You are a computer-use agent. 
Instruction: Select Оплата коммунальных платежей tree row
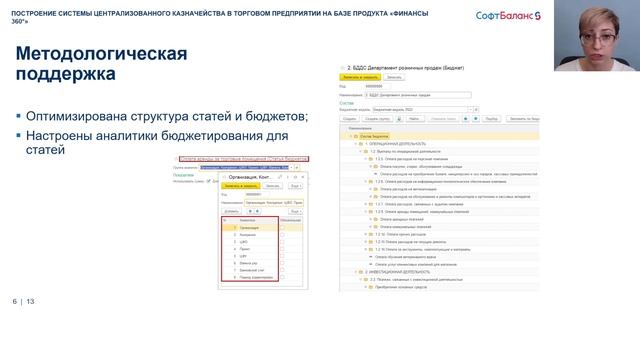point(440,227)
